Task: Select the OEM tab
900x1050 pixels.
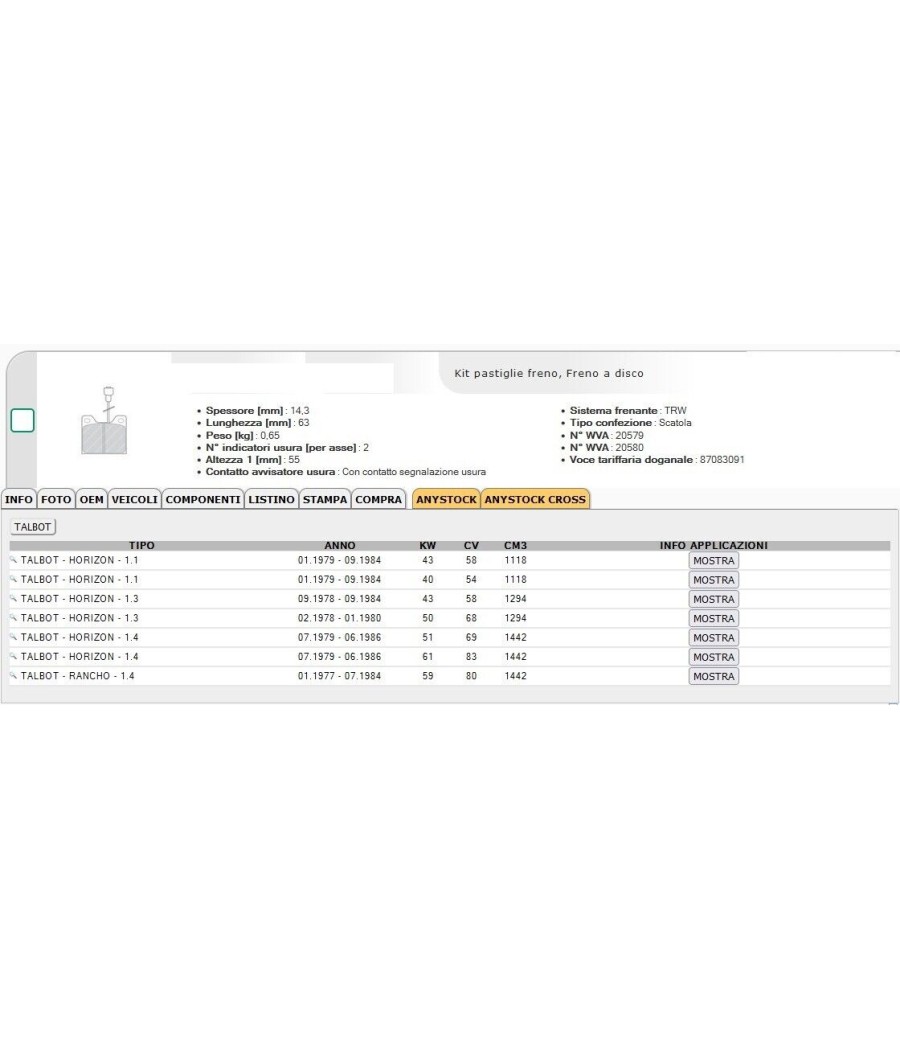Action: [x=92, y=500]
